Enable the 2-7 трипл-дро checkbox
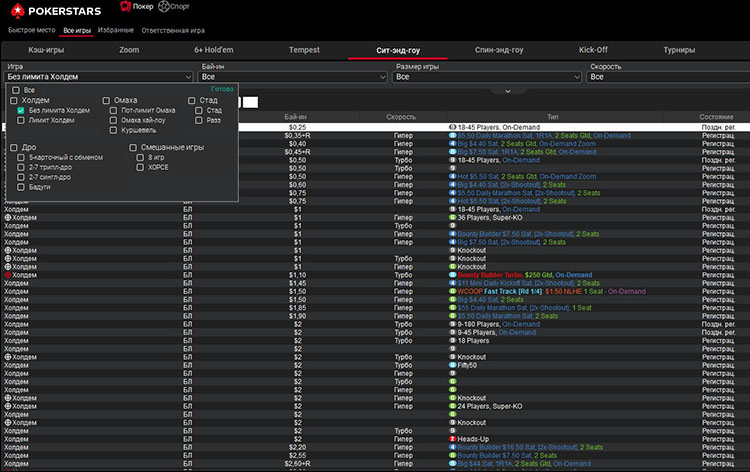 pyautogui.click(x=21, y=167)
